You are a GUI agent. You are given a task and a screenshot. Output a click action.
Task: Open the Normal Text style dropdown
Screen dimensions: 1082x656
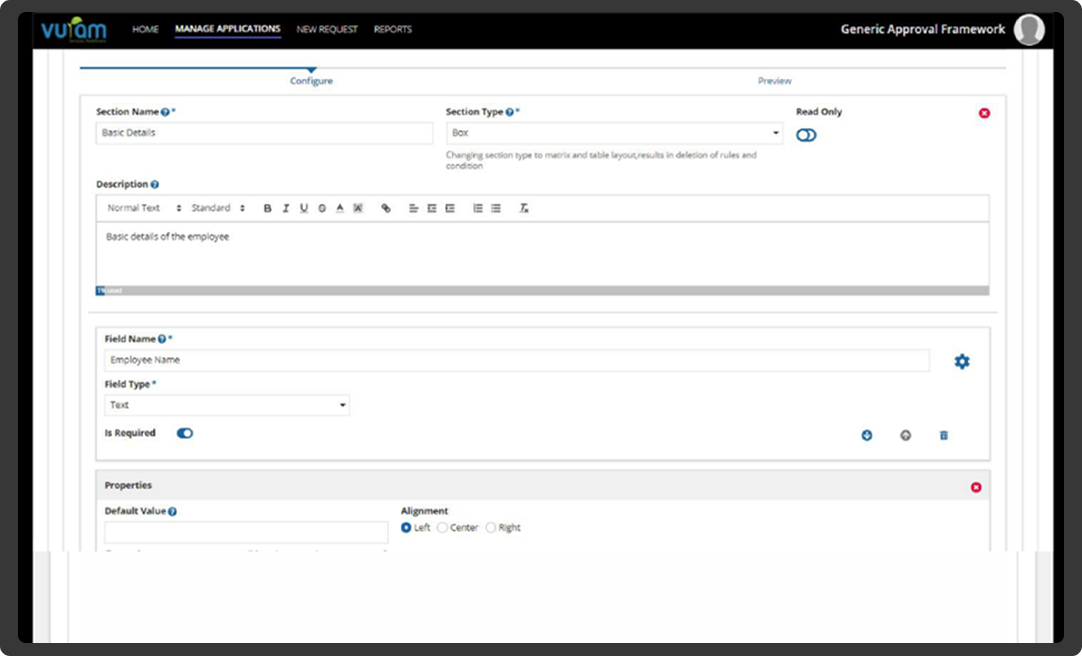coord(144,208)
